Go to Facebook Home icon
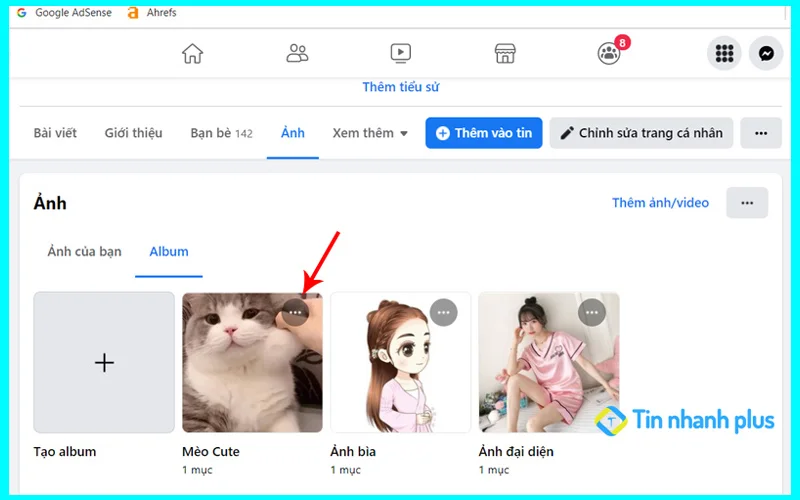Image resolution: width=800 pixels, height=500 pixels. [192, 53]
